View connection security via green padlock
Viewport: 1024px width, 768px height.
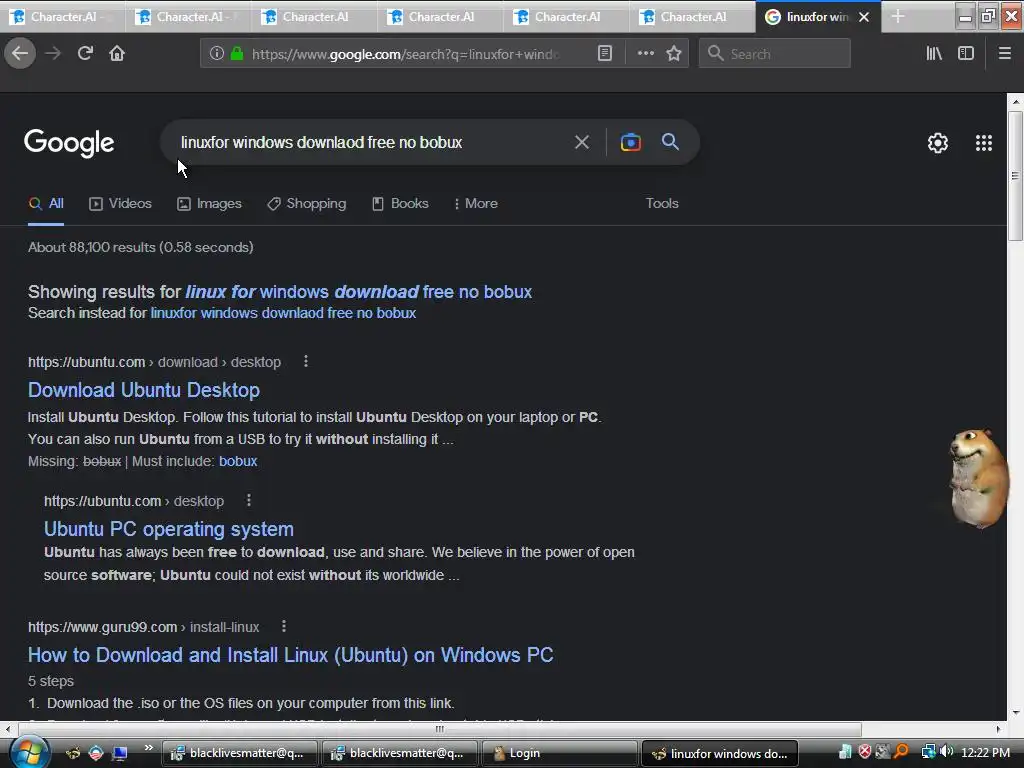coord(237,54)
